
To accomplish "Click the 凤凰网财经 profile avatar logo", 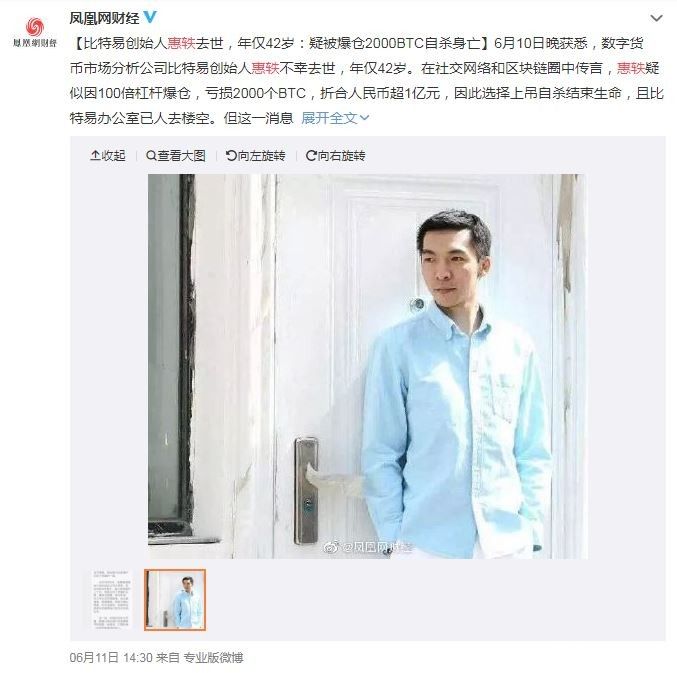I will click(35, 32).
